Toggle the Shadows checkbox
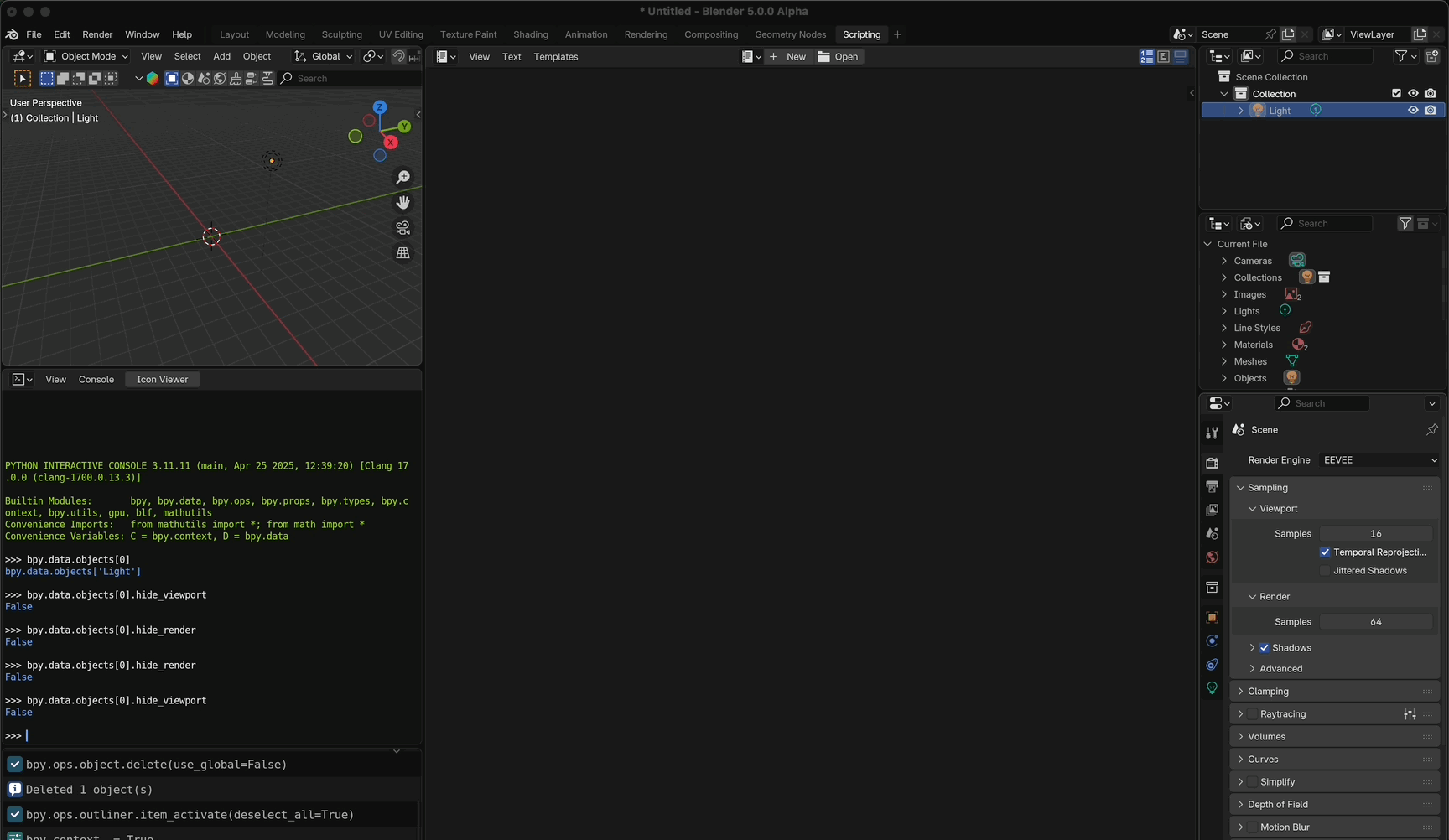The image size is (1449, 840). [1265, 648]
